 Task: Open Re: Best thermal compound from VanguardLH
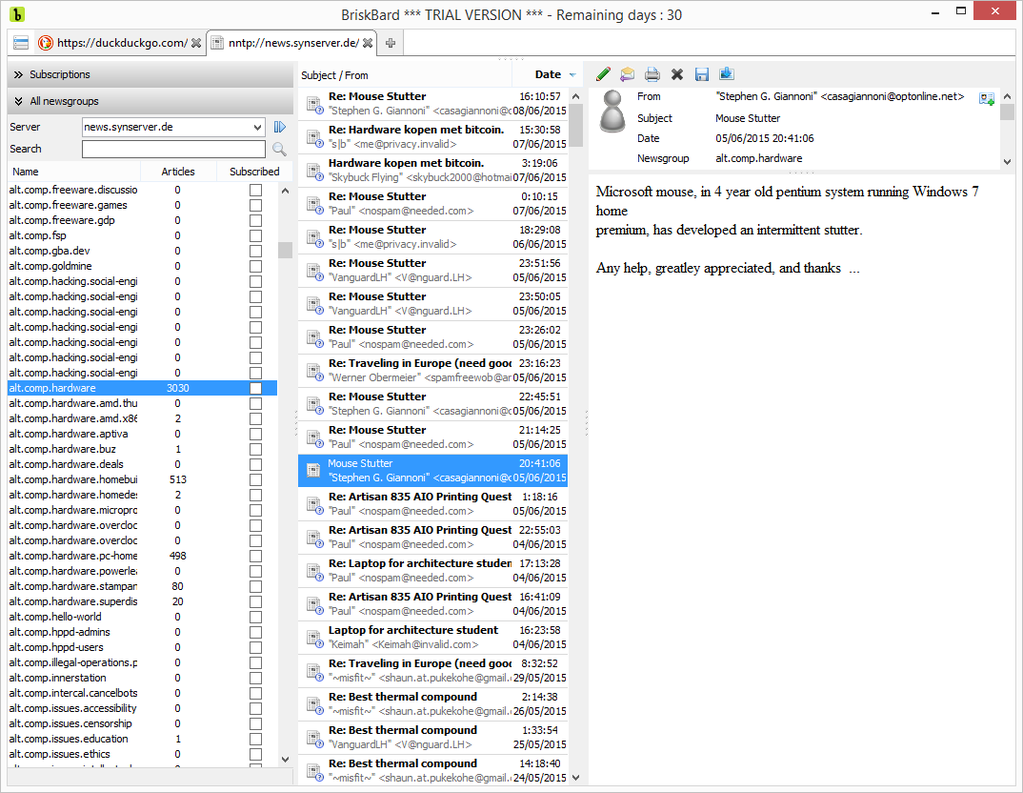(433, 738)
